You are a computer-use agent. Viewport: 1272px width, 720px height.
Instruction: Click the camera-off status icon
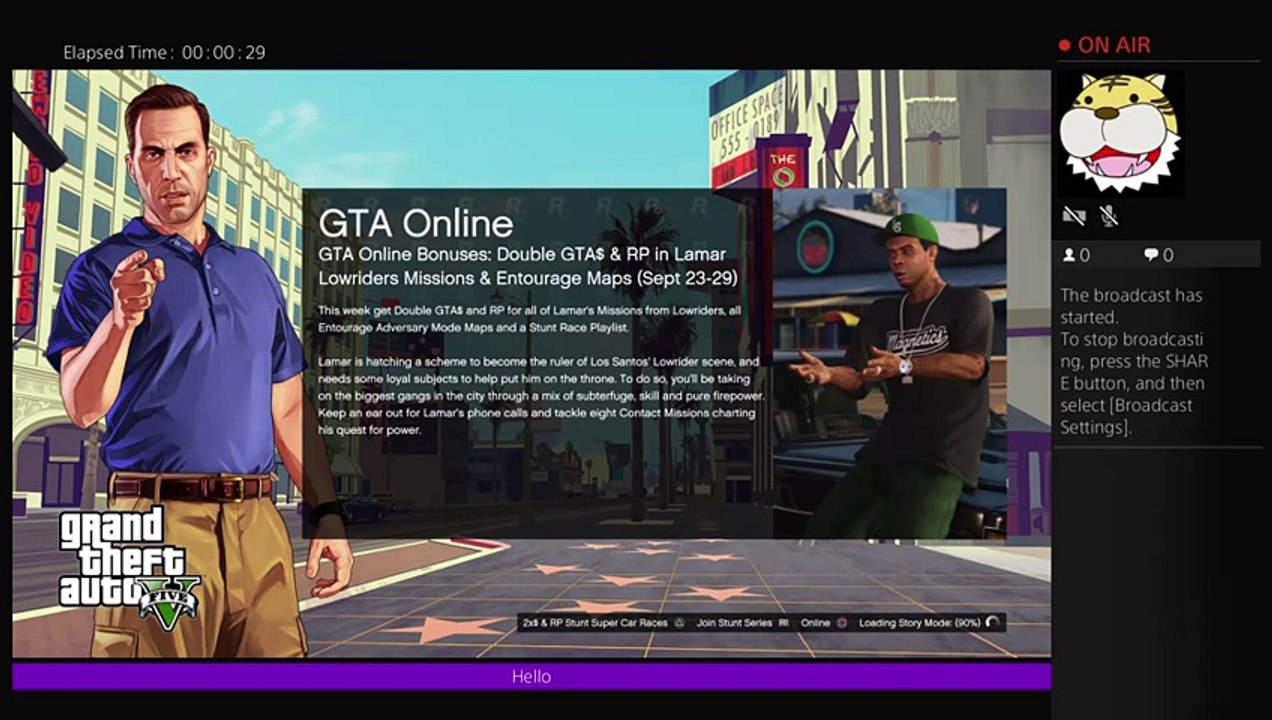tap(1075, 216)
